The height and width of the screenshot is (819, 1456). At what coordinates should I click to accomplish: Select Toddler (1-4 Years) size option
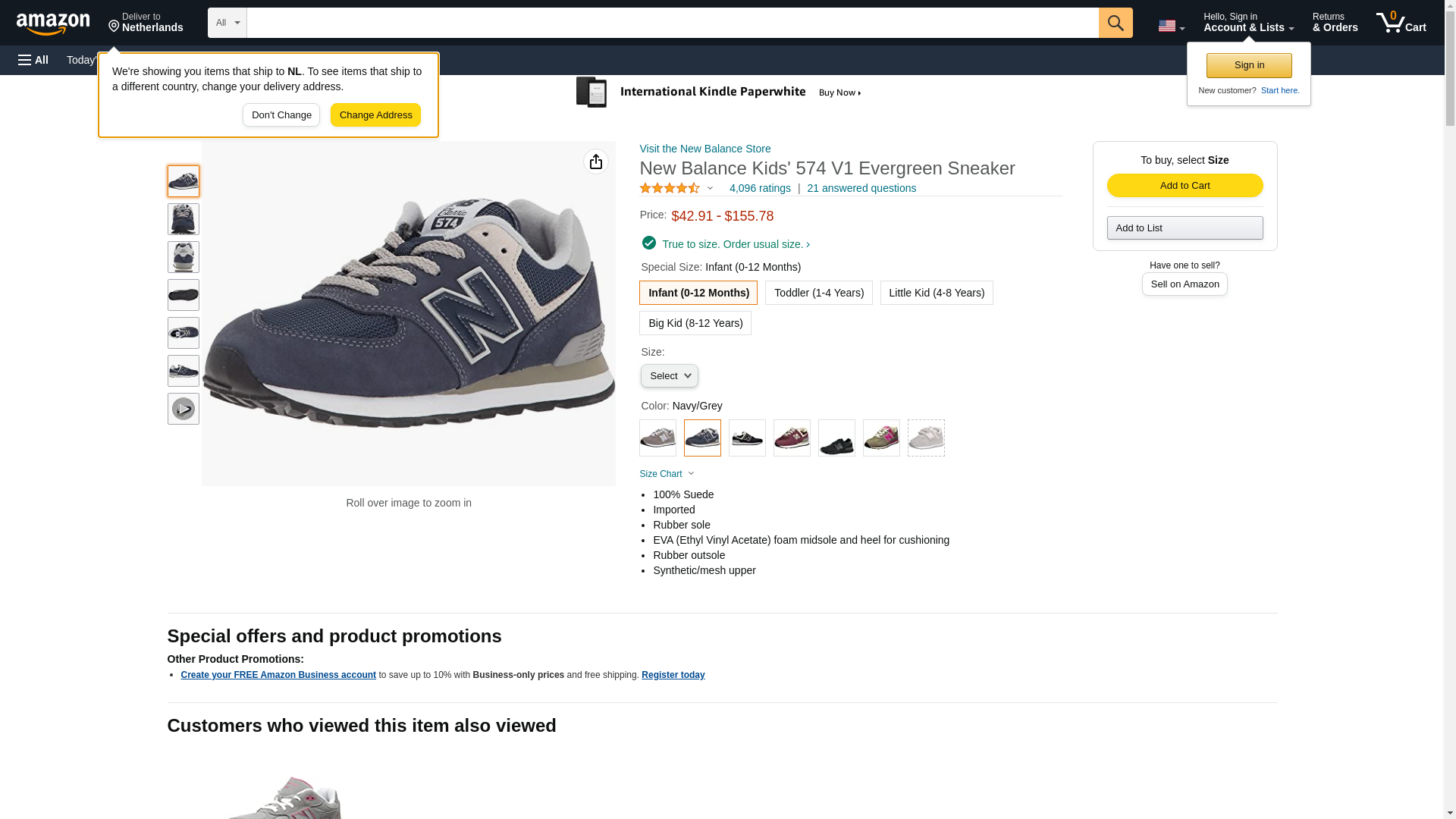[818, 293]
